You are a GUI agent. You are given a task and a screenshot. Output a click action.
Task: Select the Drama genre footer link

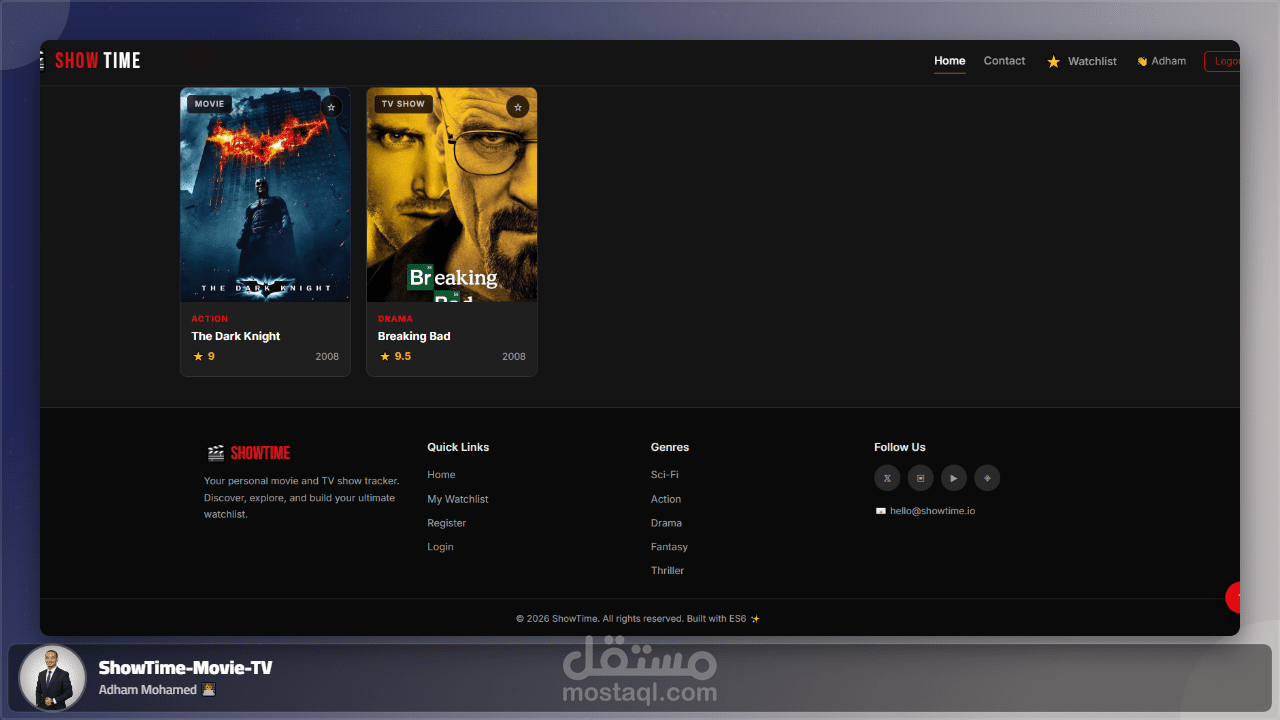(666, 523)
